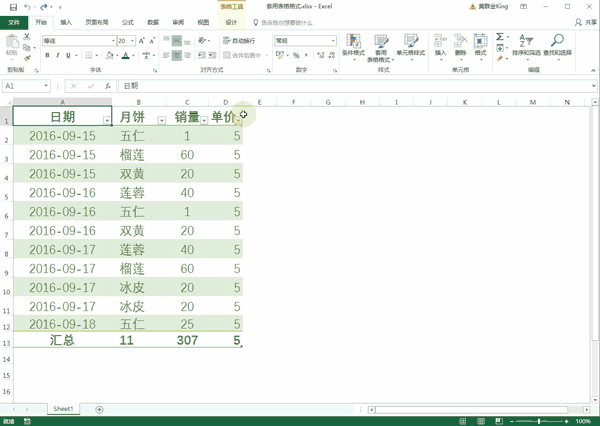The width and height of the screenshot is (600, 426).
Task: Expand the font size dropdown
Action: [x=132, y=41]
